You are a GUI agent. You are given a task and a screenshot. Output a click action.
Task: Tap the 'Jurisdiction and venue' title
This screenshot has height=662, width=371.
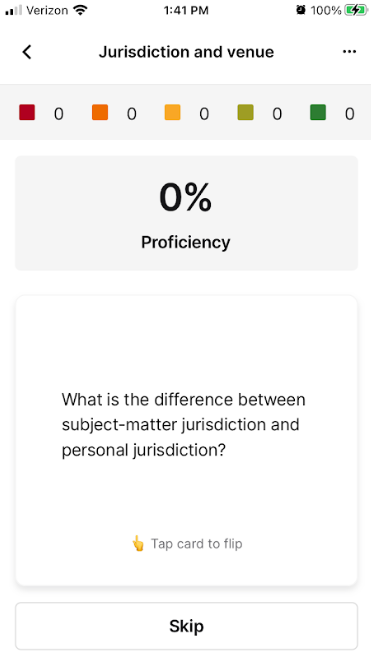point(187,52)
